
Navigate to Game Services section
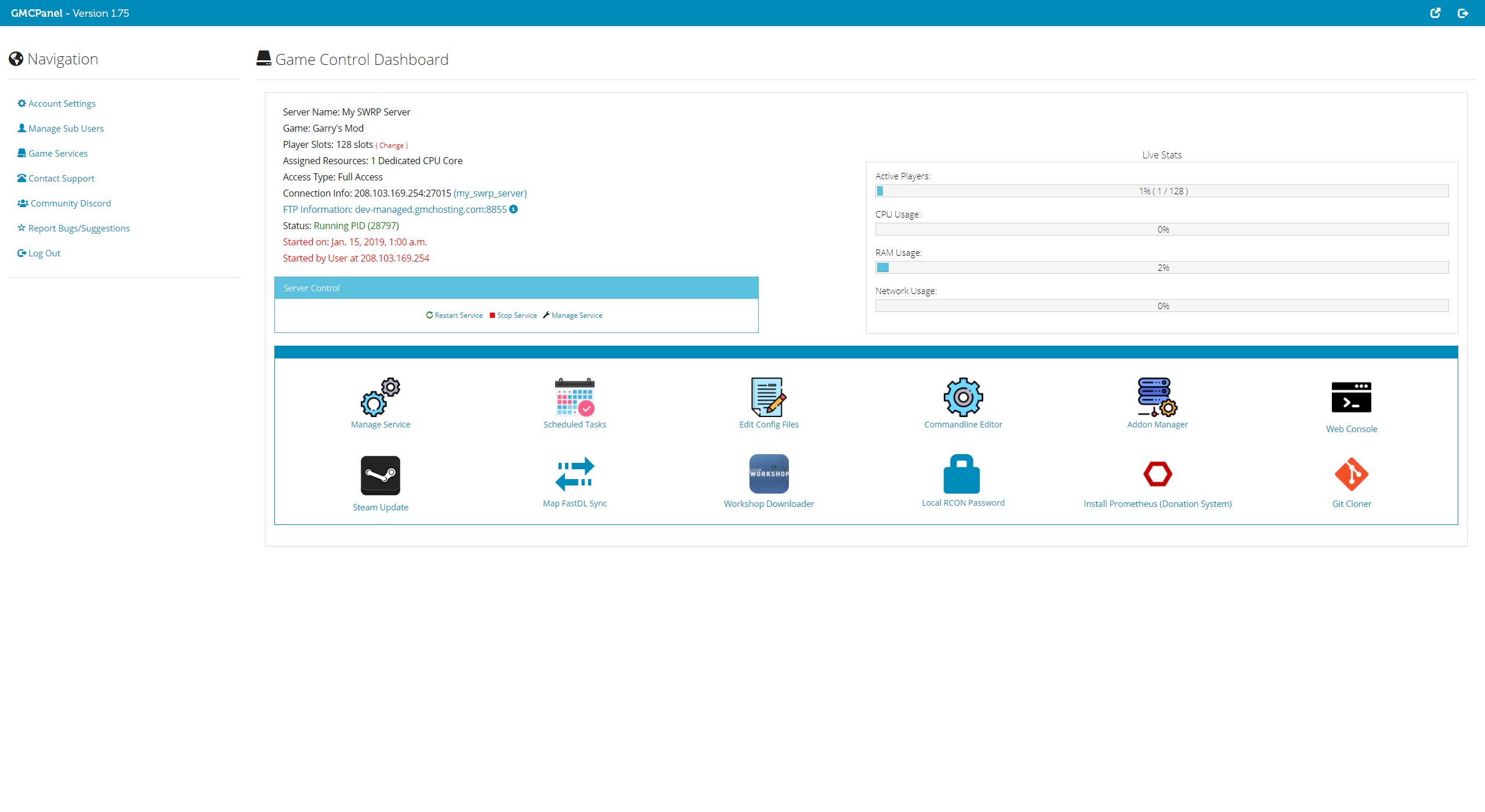click(x=58, y=153)
